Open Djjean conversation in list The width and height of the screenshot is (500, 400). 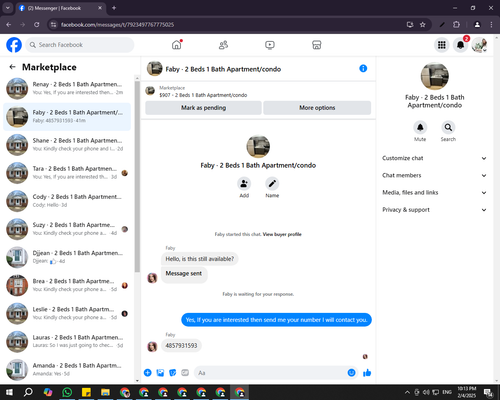pyautogui.click(x=67, y=257)
